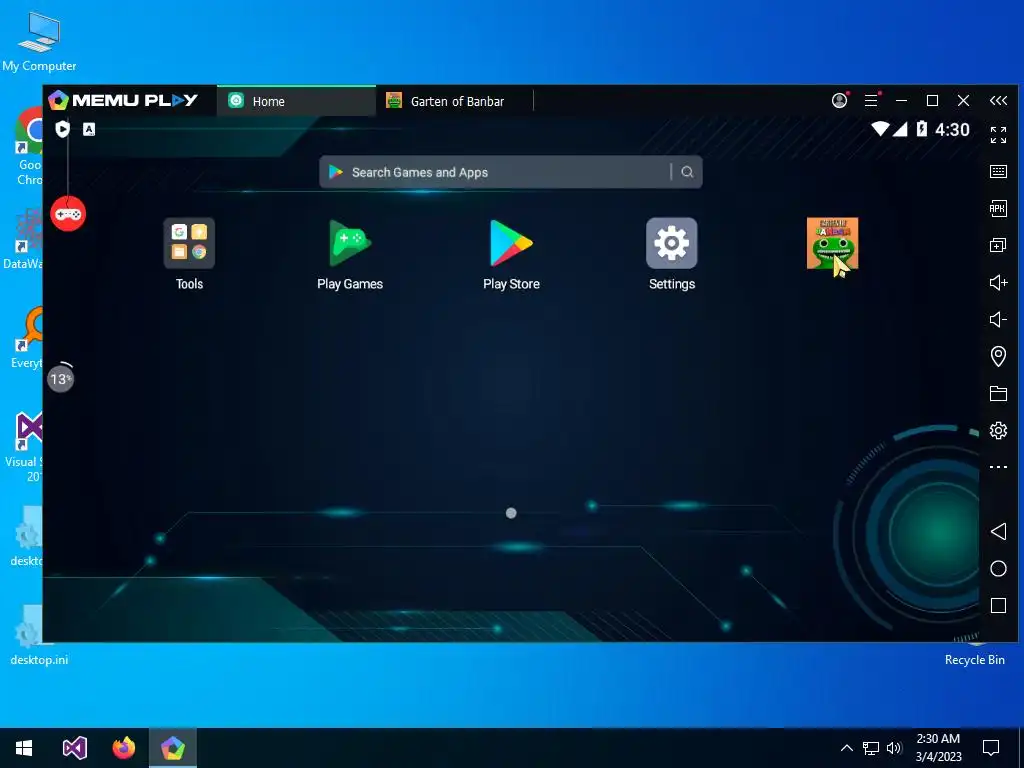Open the Windows Start menu
1024x768 pixels.
click(24, 748)
